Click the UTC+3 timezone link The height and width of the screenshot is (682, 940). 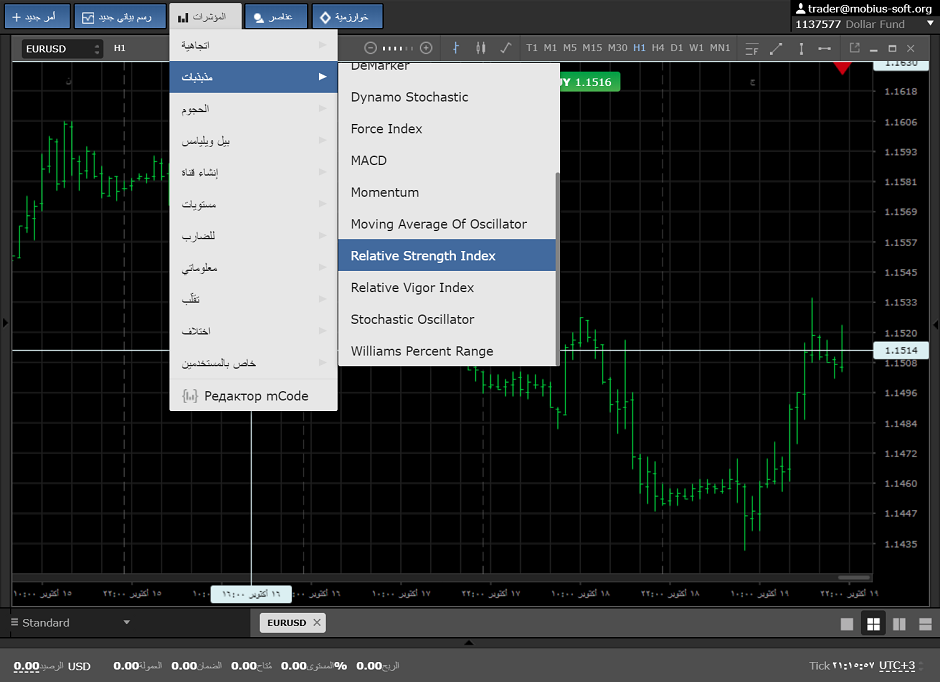[x=897, y=665]
